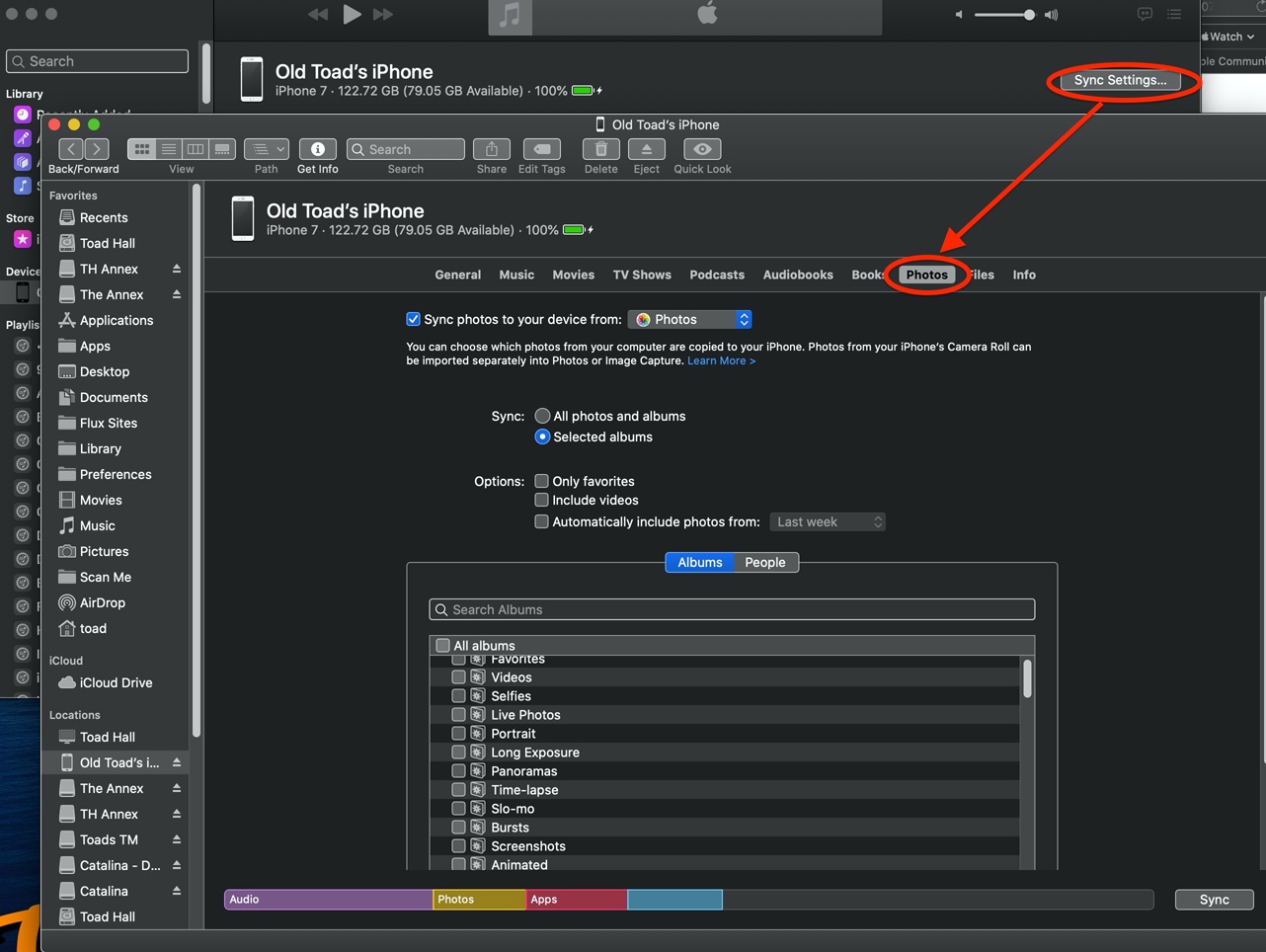Click the Finder toolbar Search field
The height and width of the screenshot is (952, 1266).
406,149
